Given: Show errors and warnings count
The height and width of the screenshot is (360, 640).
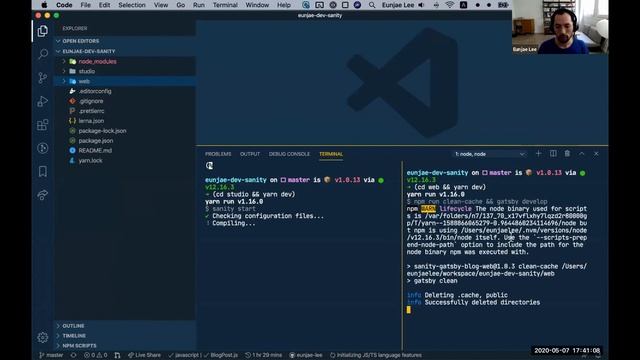Looking at the screenshot, I should point(96,355).
